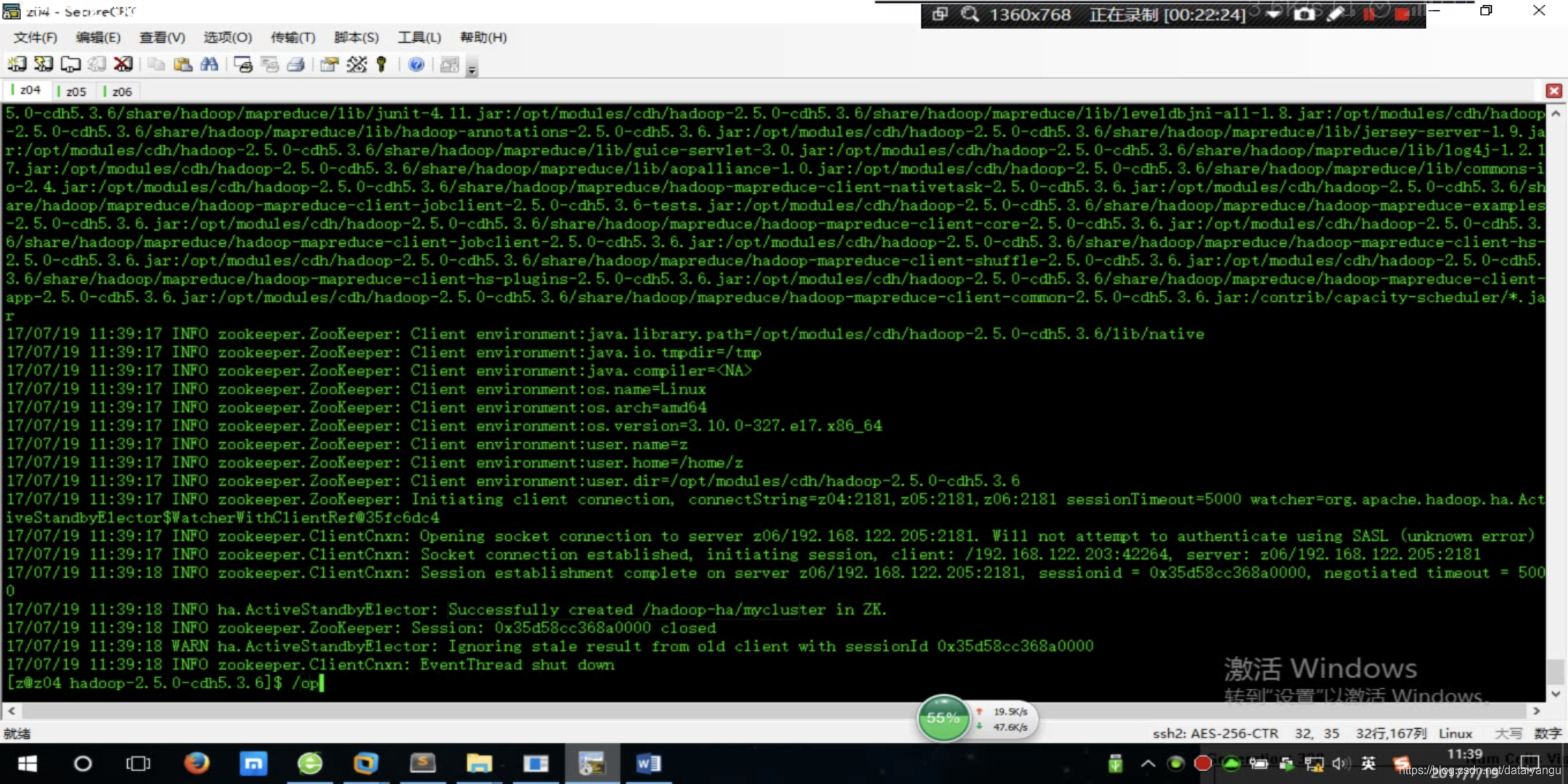Click the Linux status bar entry

(x=1455, y=733)
